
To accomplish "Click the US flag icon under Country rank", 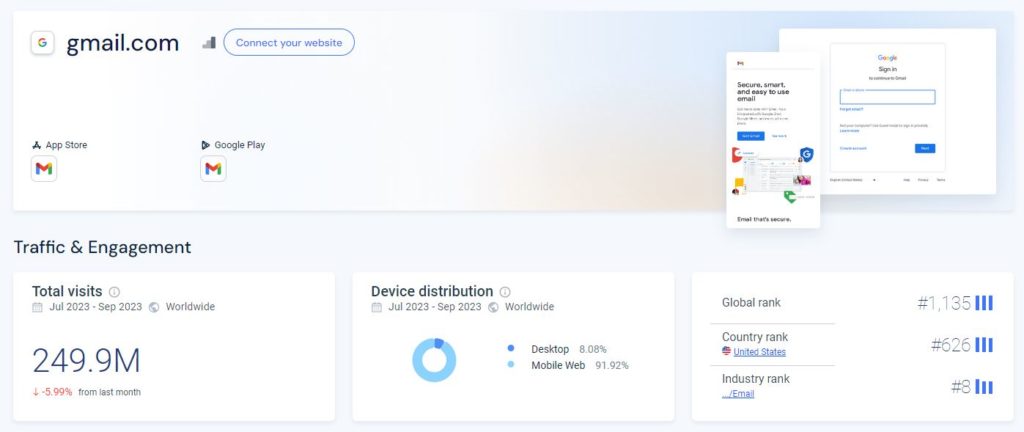I will pos(726,351).
